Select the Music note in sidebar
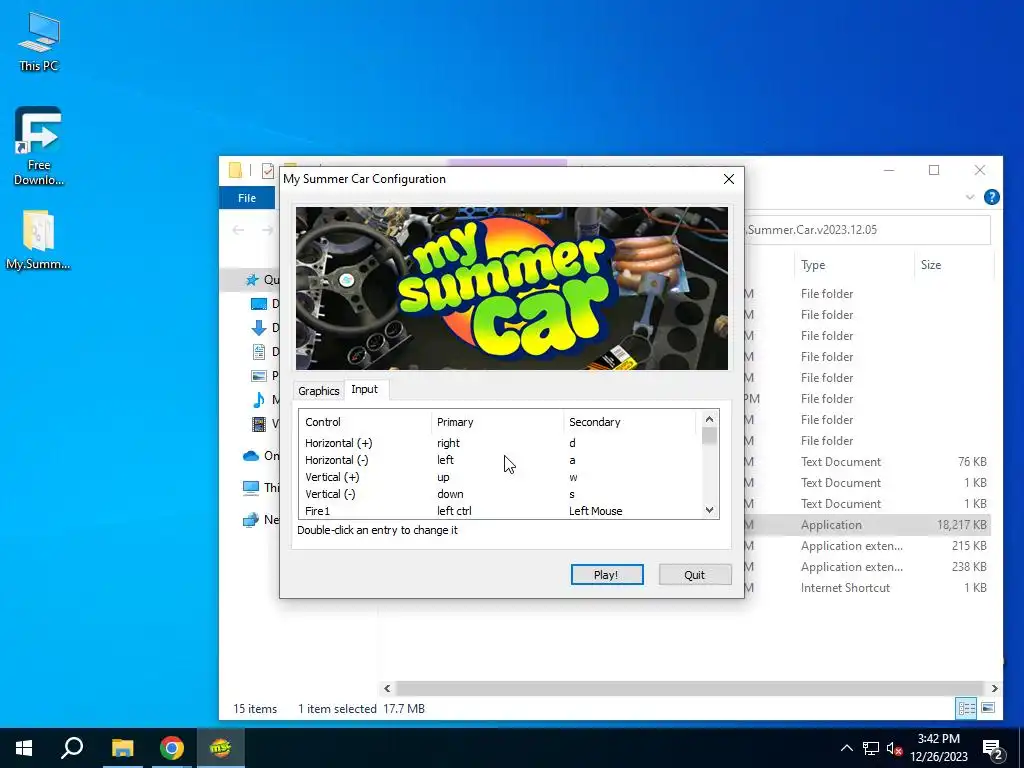The width and height of the screenshot is (1024, 768). [259, 400]
